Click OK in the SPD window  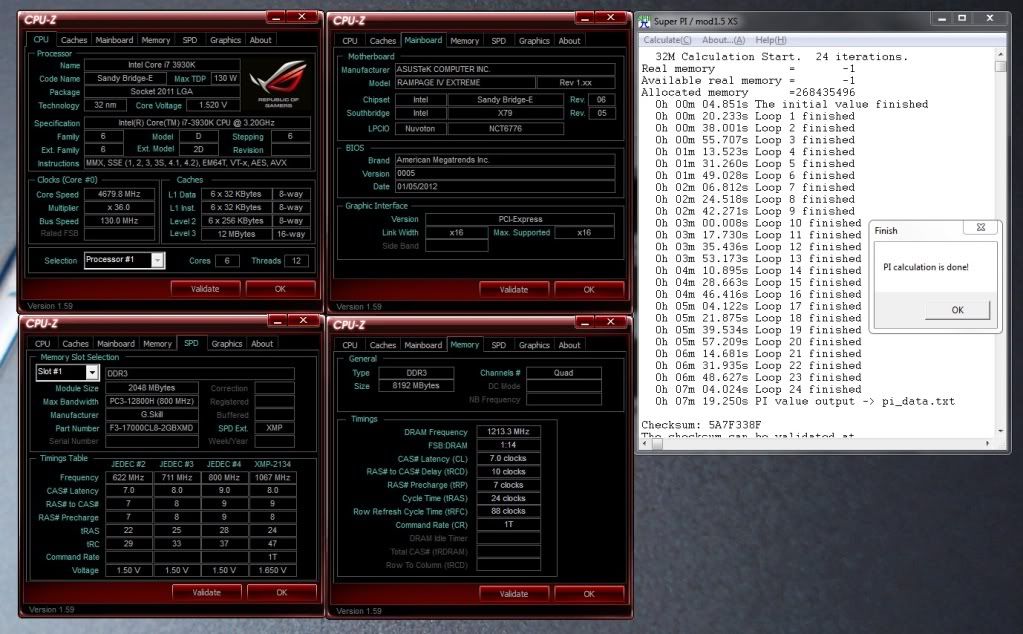281,592
